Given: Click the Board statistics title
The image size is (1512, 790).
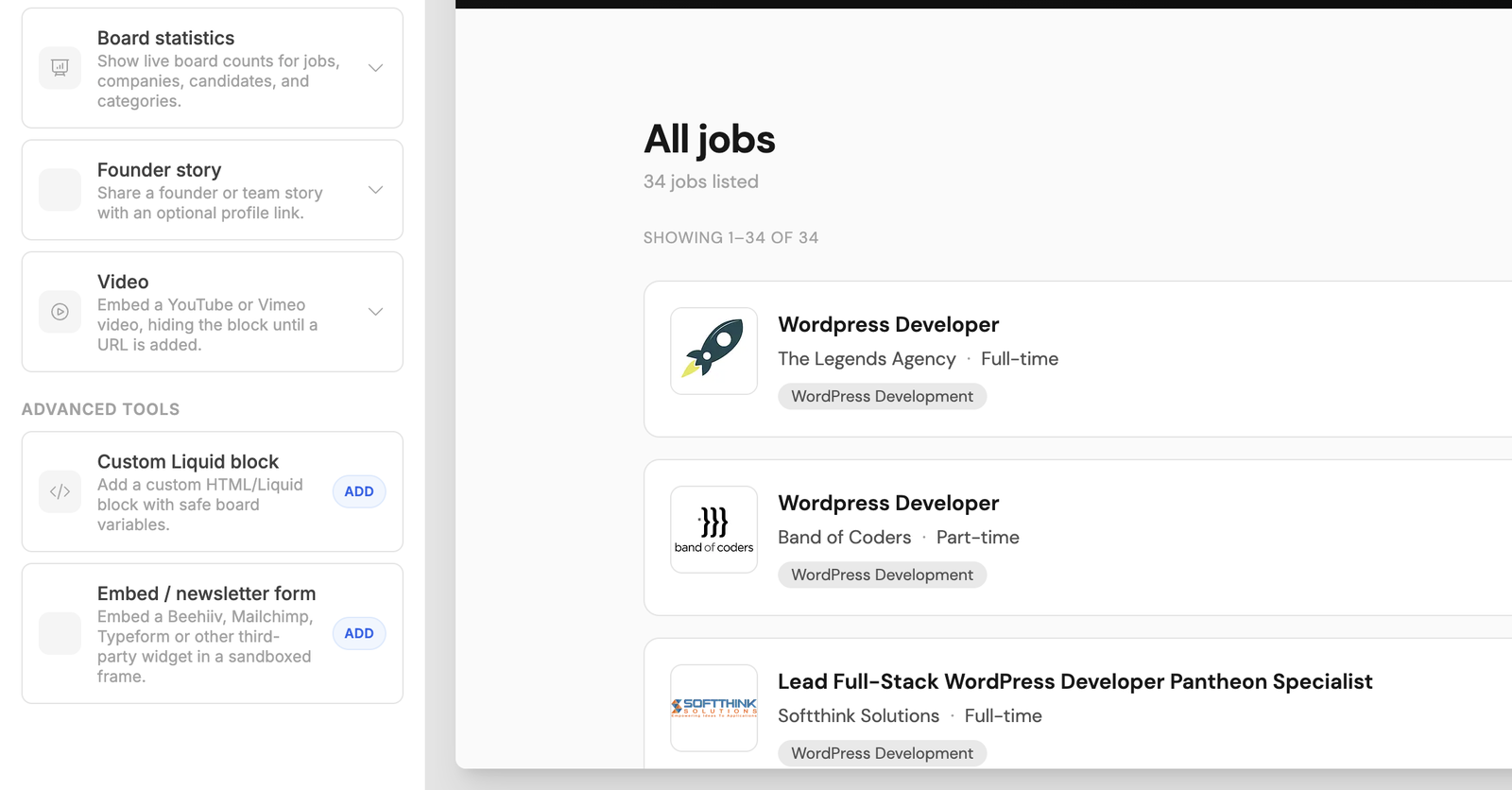Looking at the screenshot, I should 165,38.
